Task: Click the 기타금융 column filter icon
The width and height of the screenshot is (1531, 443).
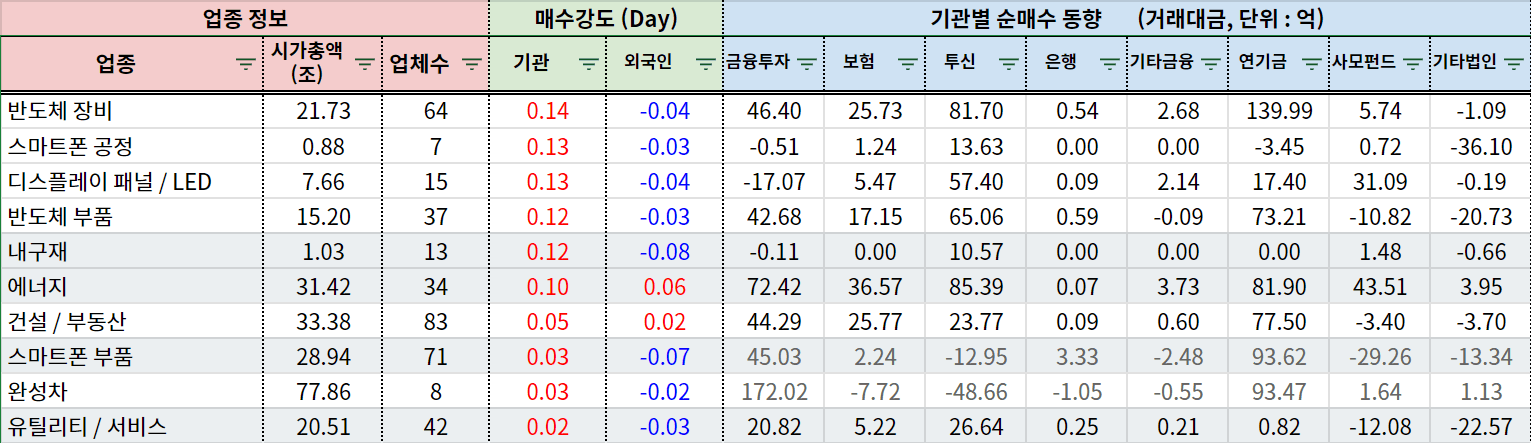Action: pyautogui.click(x=1211, y=63)
